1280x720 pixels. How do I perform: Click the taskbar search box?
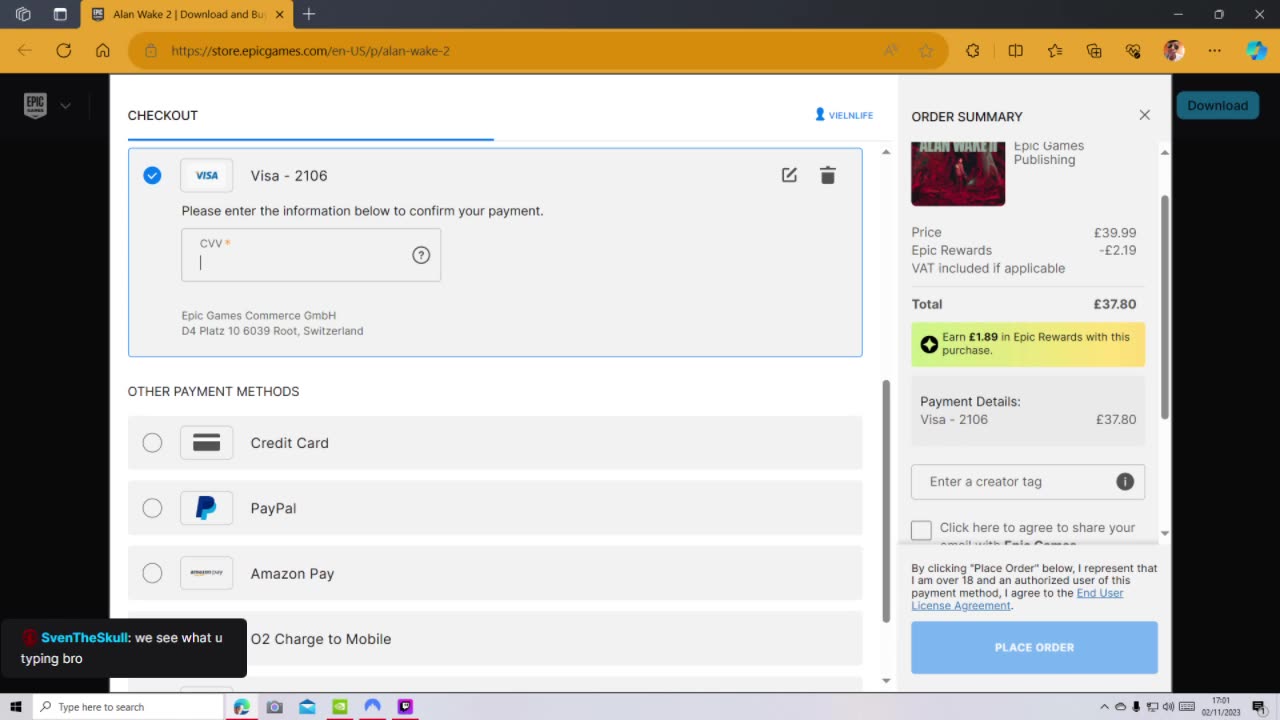pos(128,707)
